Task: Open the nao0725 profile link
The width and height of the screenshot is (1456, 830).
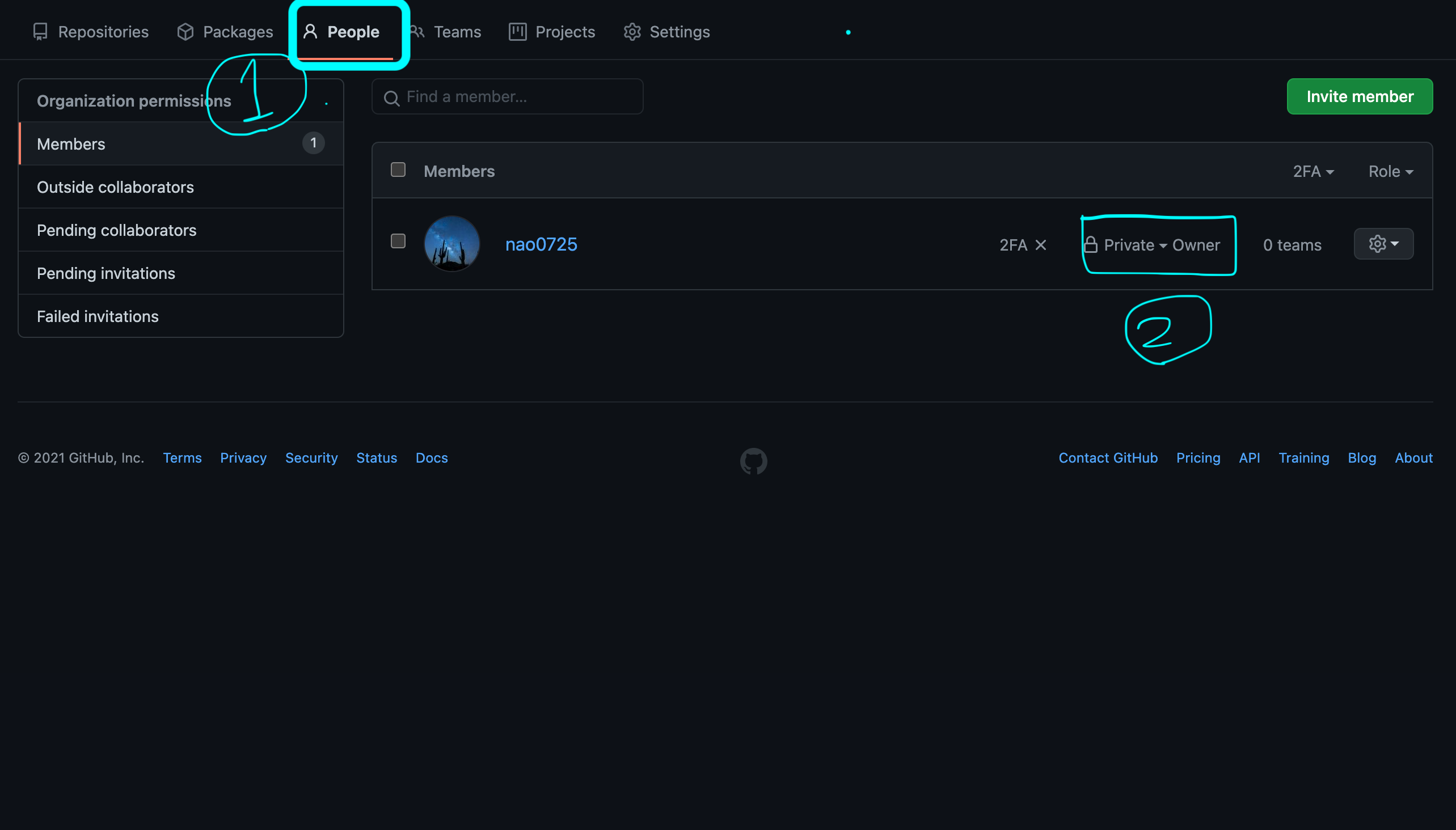Action: pyautogui.click(x=541, y=244)
